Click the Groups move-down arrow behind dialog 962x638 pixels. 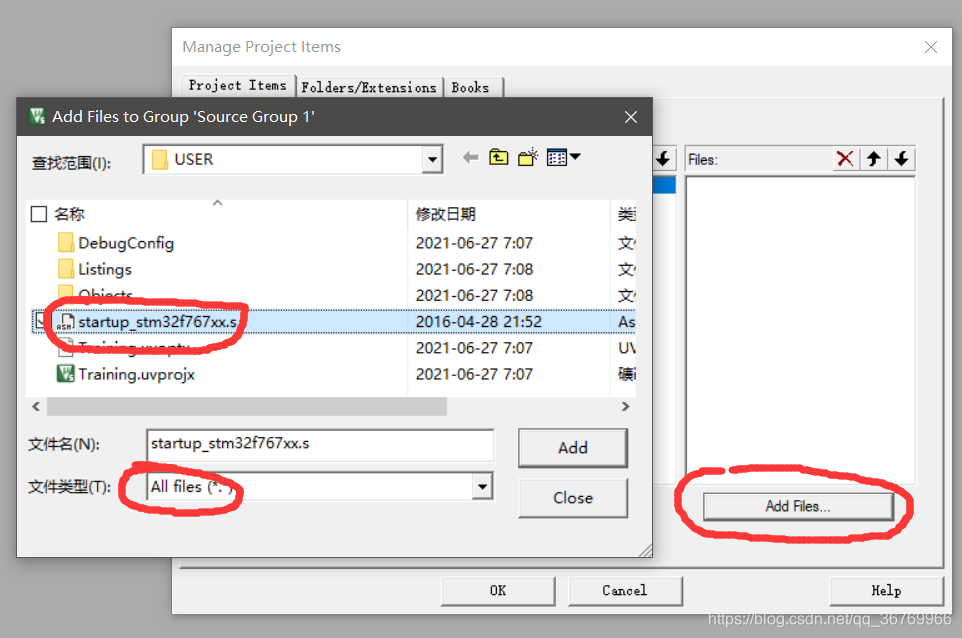(x=663, y=160)
